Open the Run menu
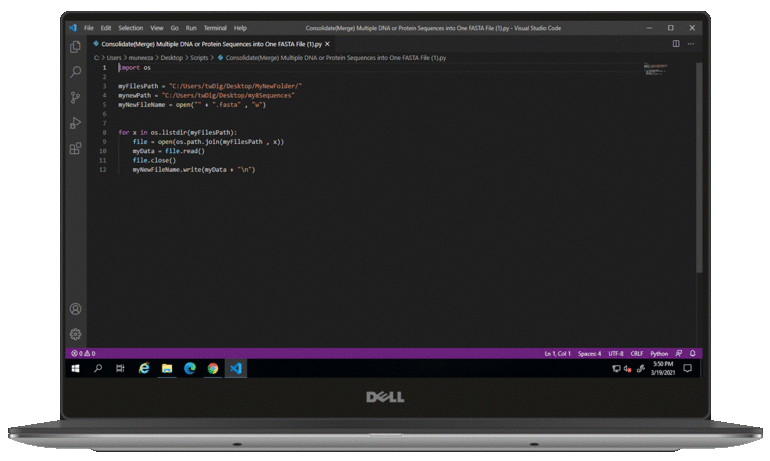770x461 pixels. tap(191, 28)
